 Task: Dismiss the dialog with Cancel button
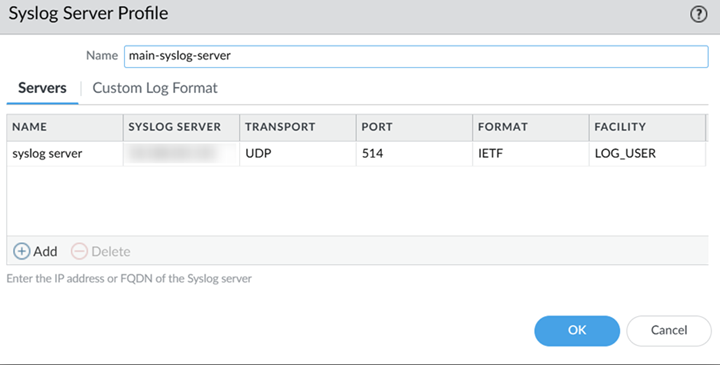pos(669,331)
